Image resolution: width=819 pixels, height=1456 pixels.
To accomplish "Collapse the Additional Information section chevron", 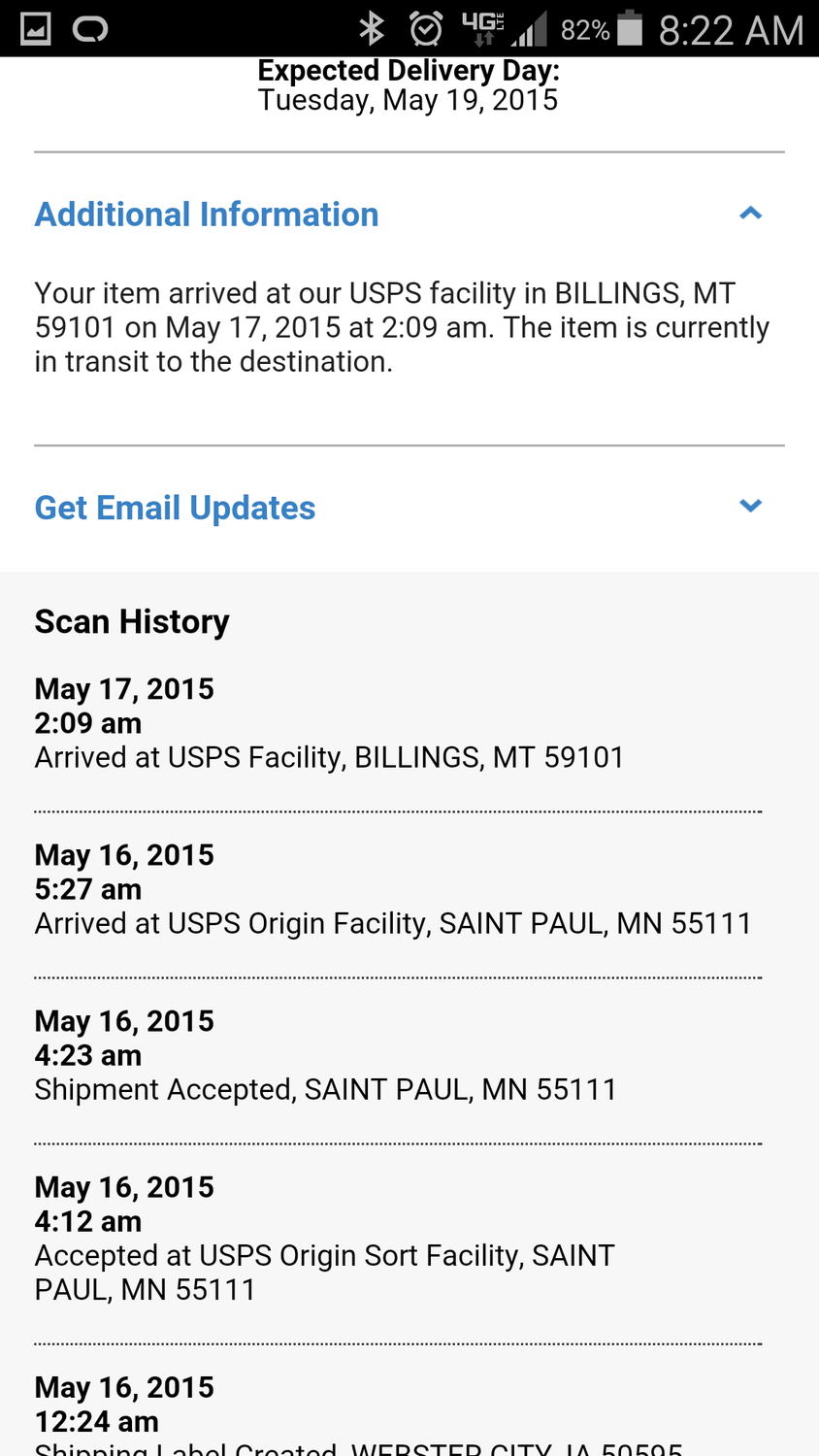I will click(750, 214).
